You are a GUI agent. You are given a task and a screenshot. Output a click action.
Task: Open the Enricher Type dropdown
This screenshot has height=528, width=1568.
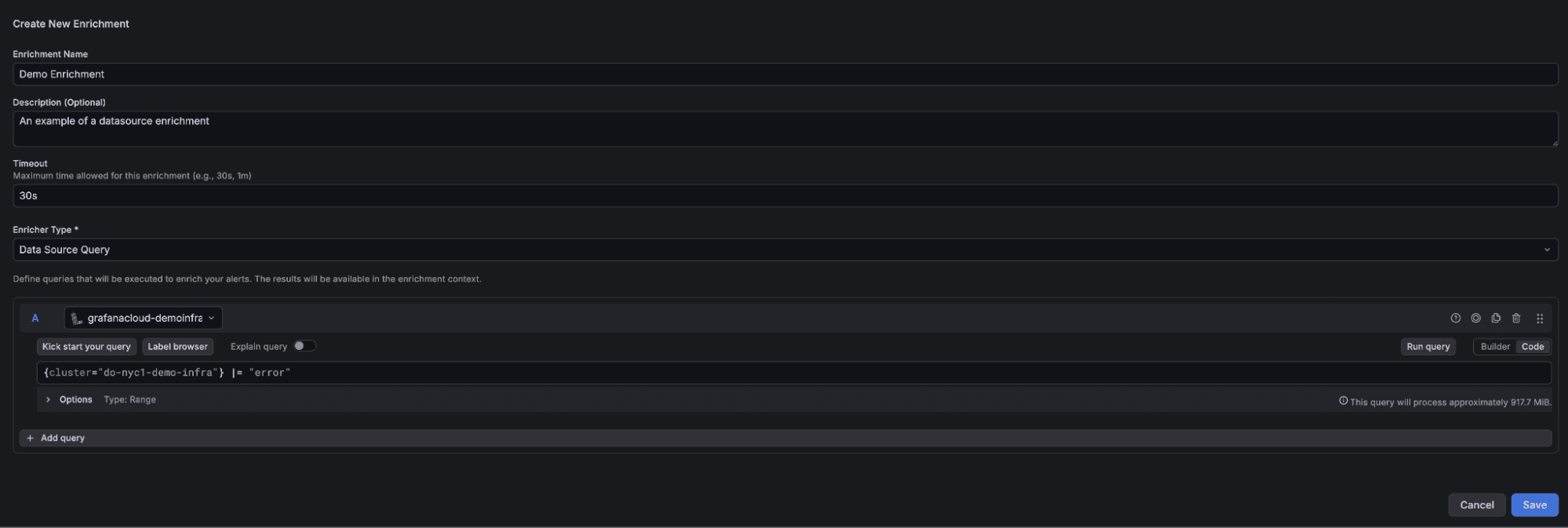784,249
